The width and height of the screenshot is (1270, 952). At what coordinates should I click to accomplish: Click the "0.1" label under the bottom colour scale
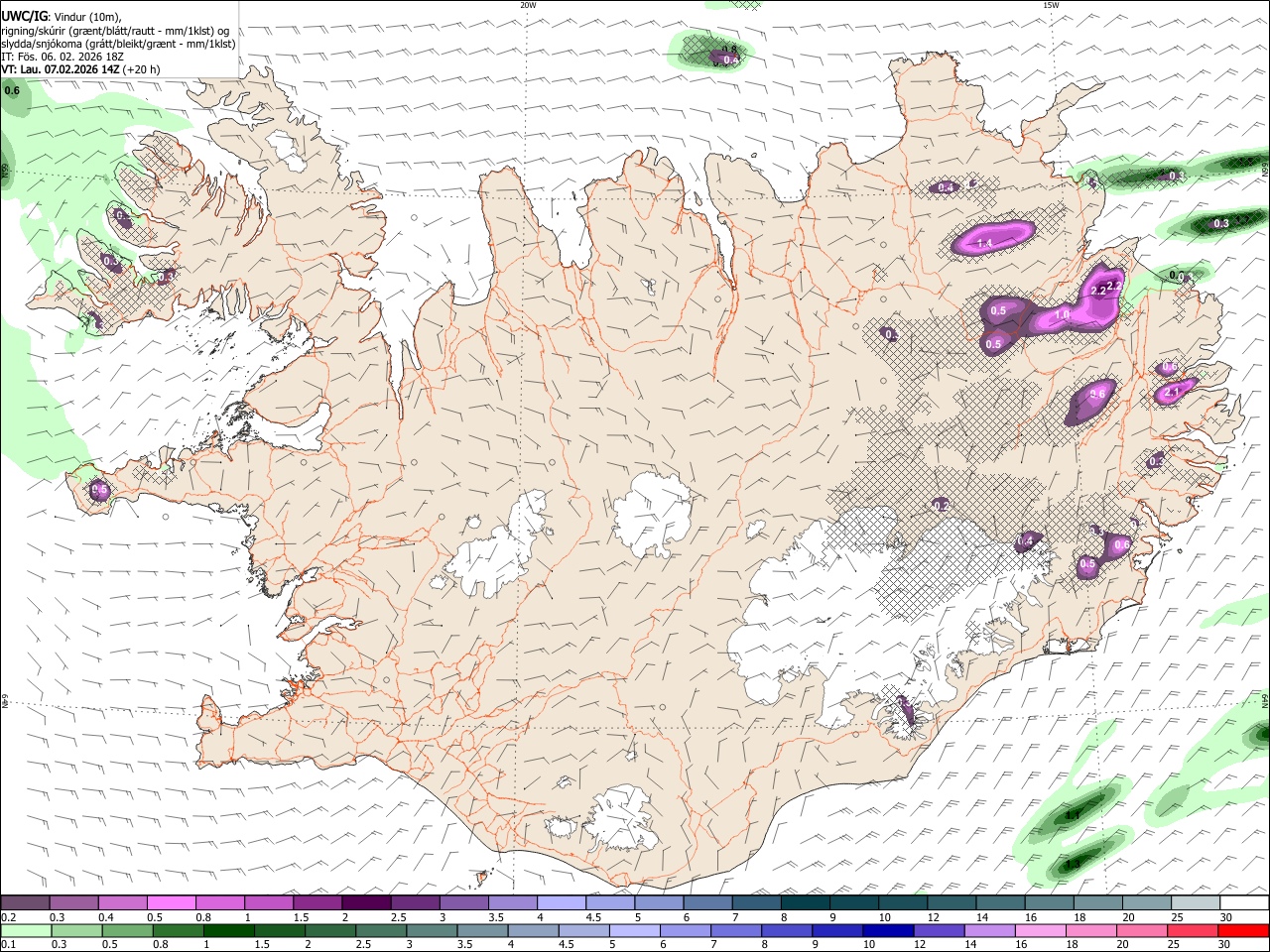(8, 944)
